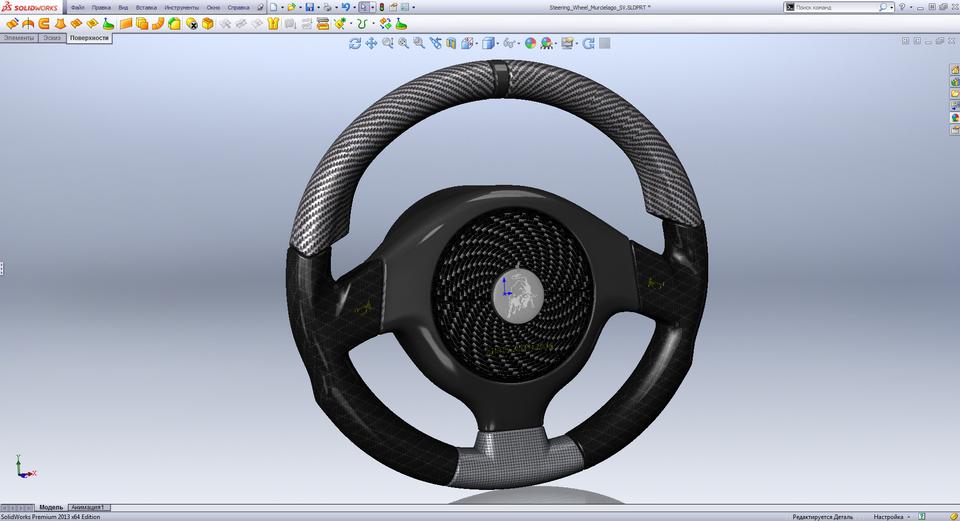
Task: Select the Cut With Surface tool
Action: 323,24
